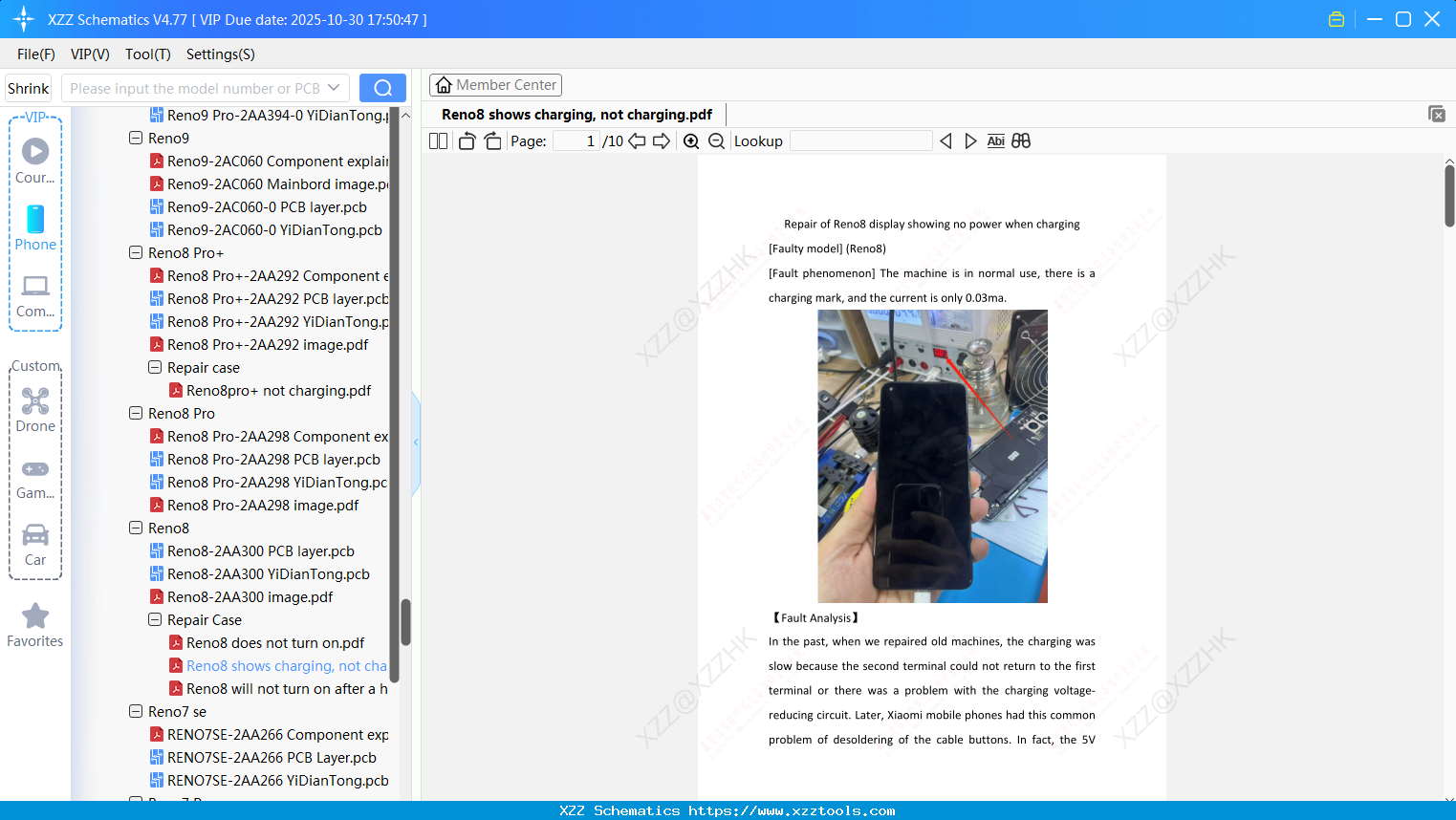
Task: Open Favorites from the sidebar
Action: pos(35,625)
